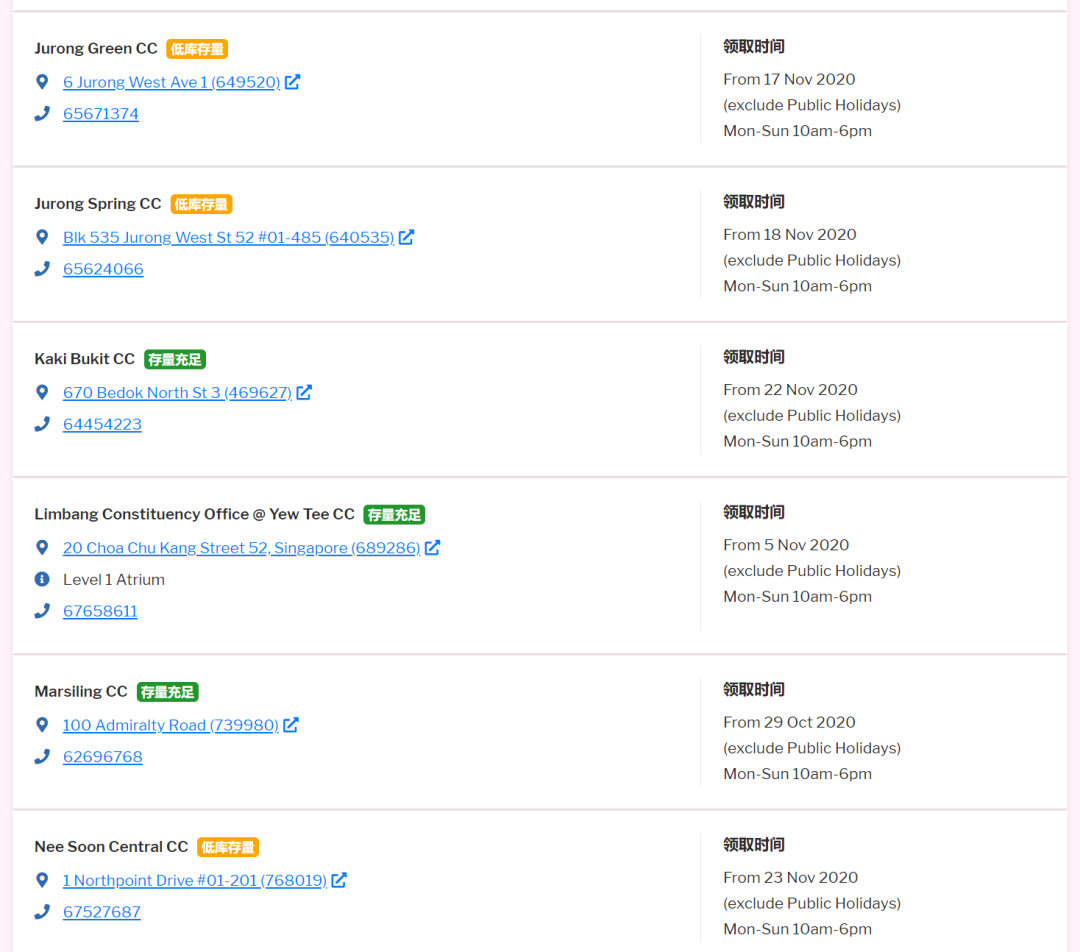Viewport: 1080px width, 952px height.
Task: Call Jurong Green CC number 65671374
Action: click(x=101, y=114)
